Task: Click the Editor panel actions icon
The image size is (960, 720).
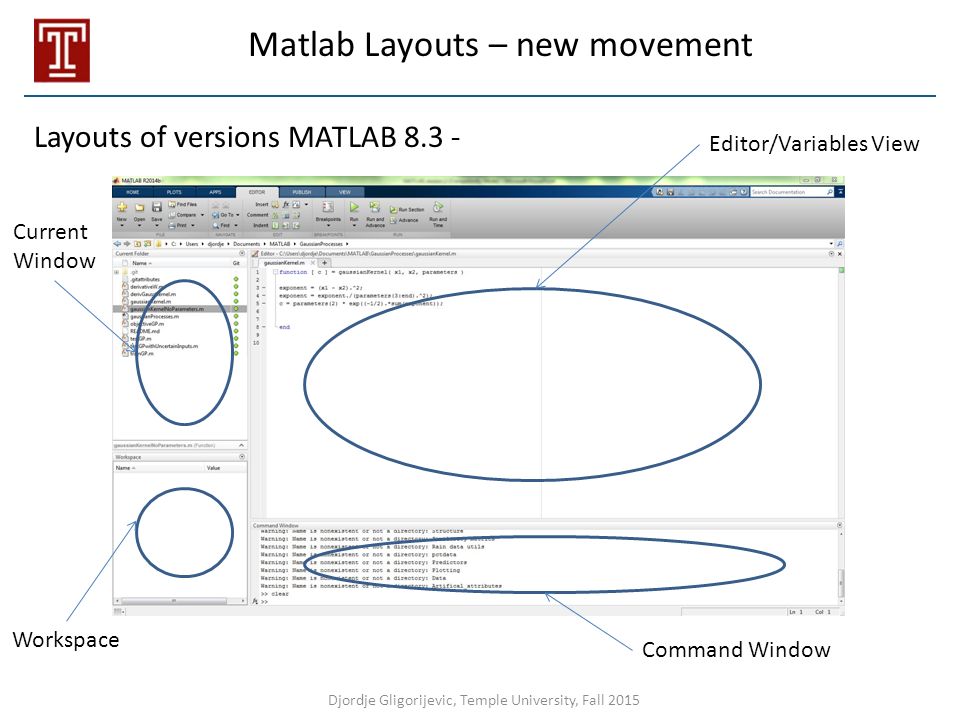Action: click(x=831, y=253)
